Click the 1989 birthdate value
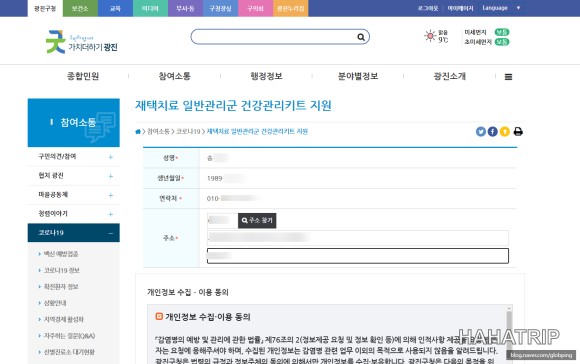Image resolution: width=580 pixels, height=364 pixels. click(x=226, y=178)
